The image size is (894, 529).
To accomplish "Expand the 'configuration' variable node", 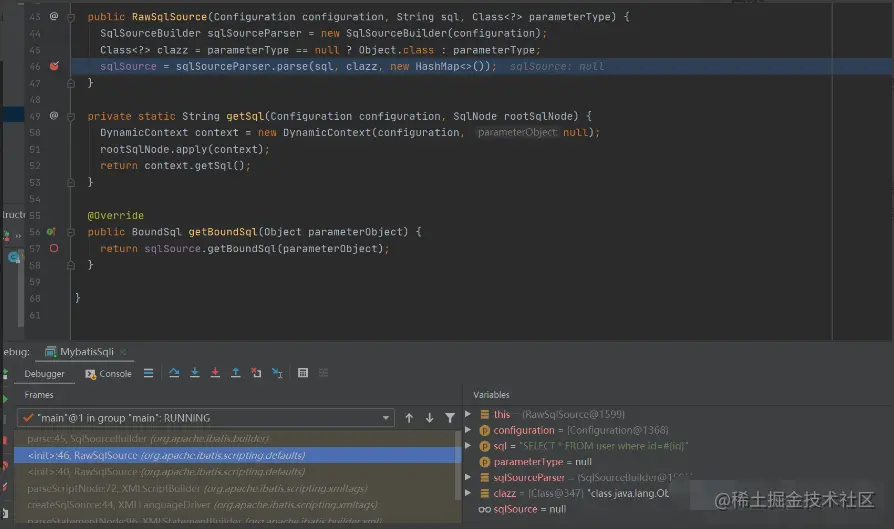I will click(468, 430).
